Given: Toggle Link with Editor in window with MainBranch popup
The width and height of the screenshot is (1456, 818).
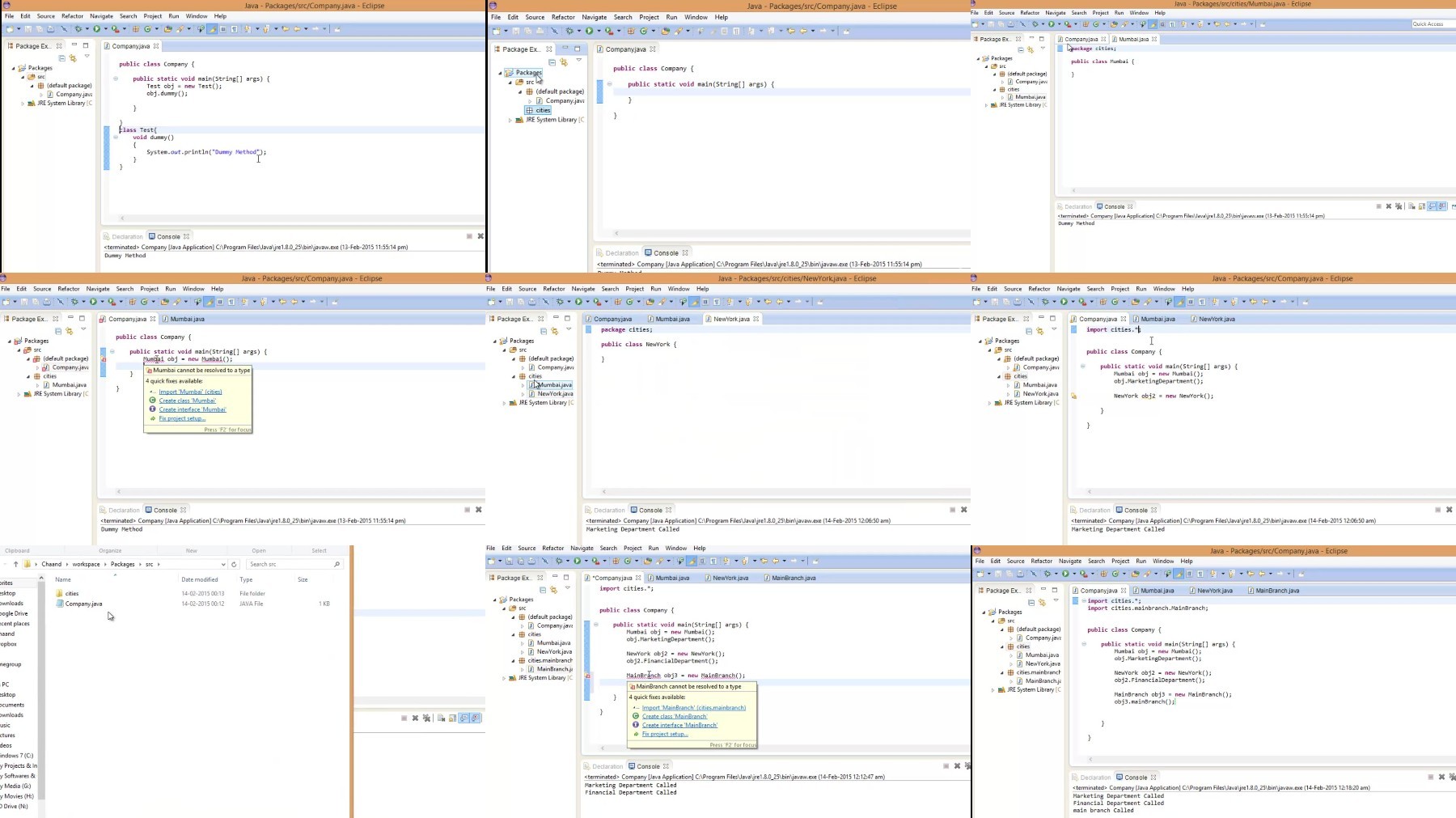Looking at the screenshot, I should click(553, 590).
